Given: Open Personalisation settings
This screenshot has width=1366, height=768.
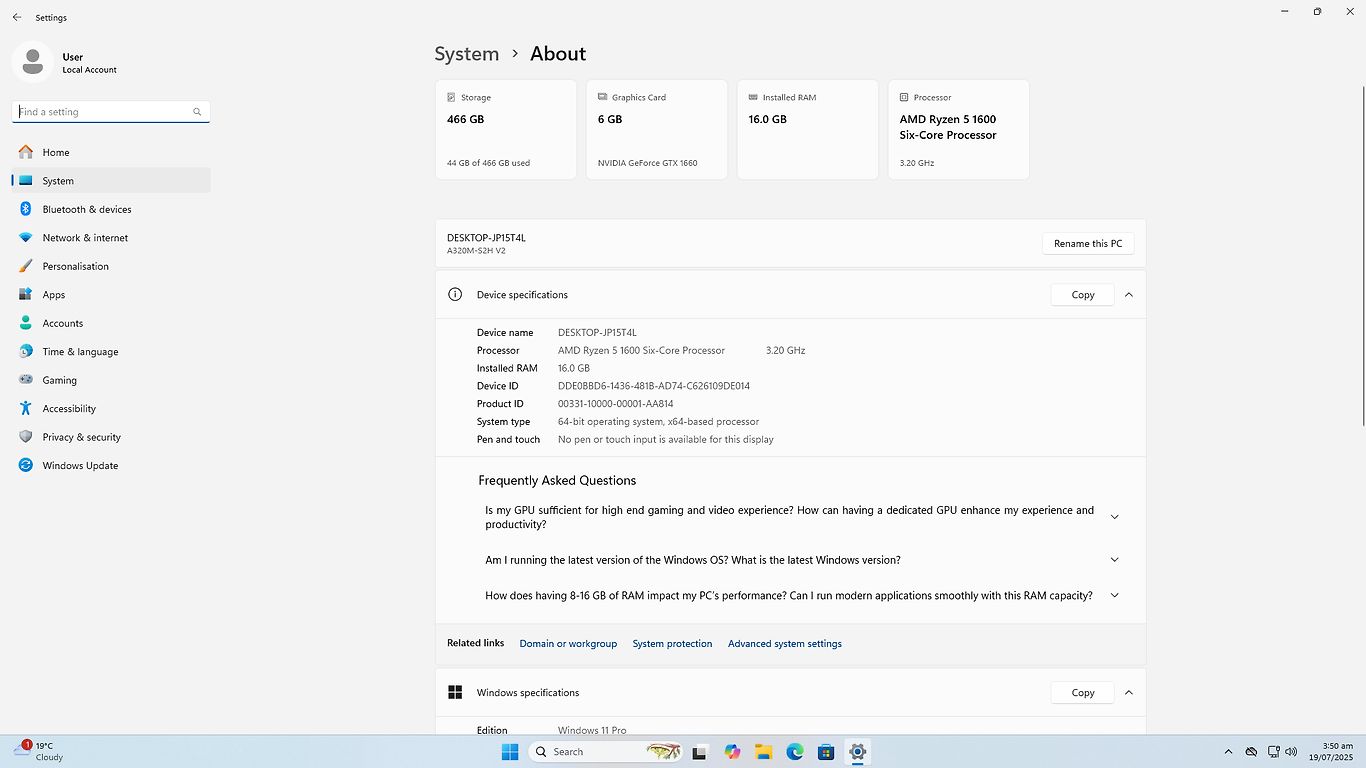Looking at the screenshot, I should 111,266.
